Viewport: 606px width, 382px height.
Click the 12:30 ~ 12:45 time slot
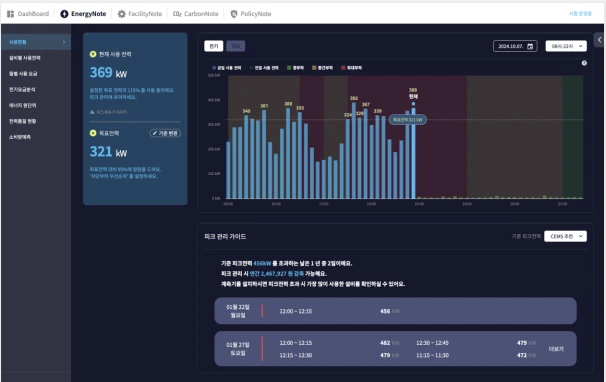coord(432,343)
